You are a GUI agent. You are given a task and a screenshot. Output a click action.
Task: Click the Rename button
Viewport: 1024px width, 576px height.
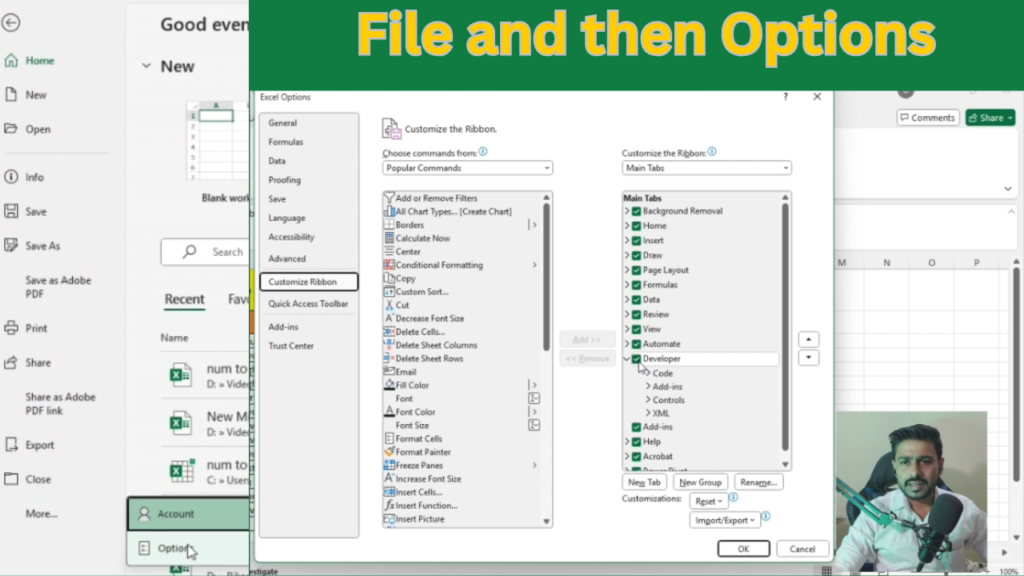click(758, 482)
